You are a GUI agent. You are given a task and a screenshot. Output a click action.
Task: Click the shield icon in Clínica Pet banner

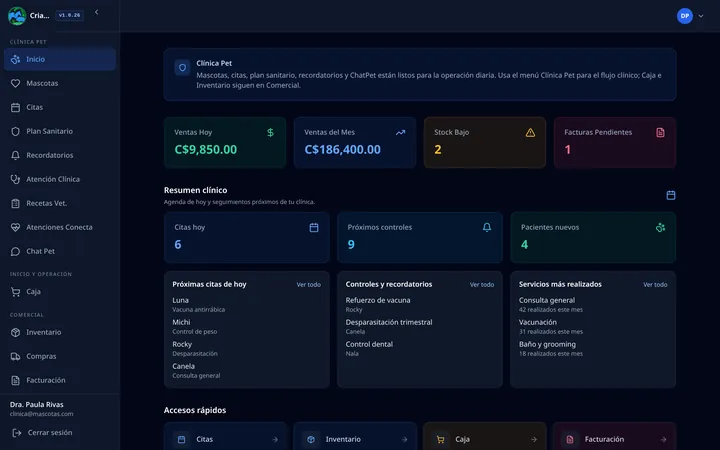(x=182, y=68)
